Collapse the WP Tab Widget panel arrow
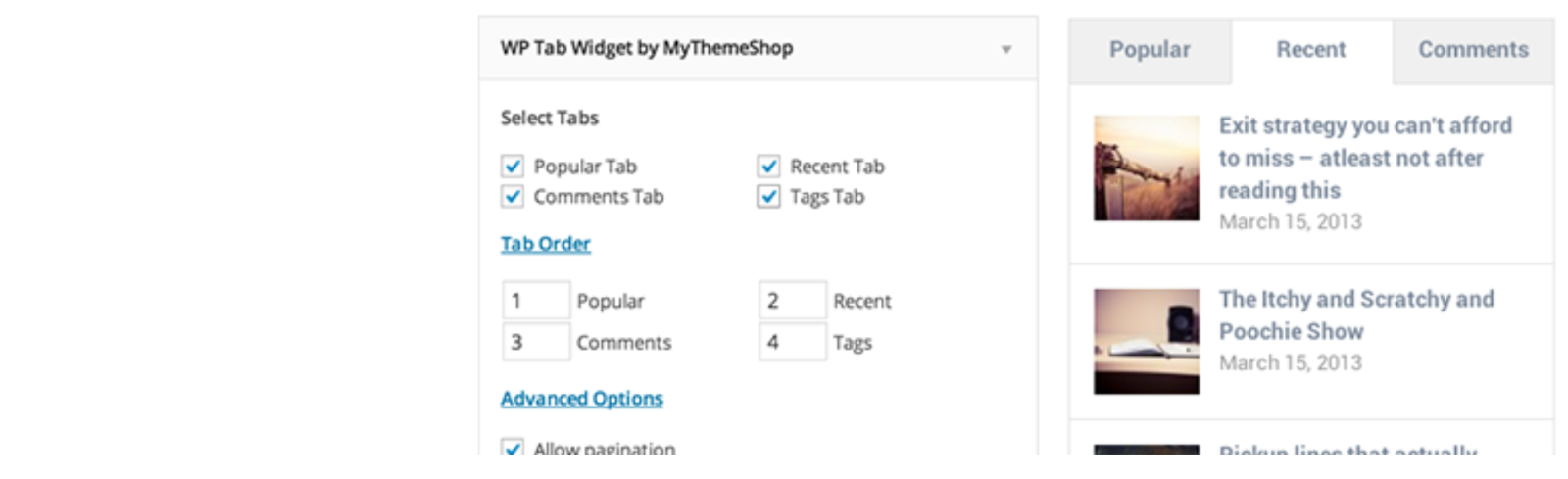Image resolution: width=1568 pixels, height=479 pixels. 1005,49
